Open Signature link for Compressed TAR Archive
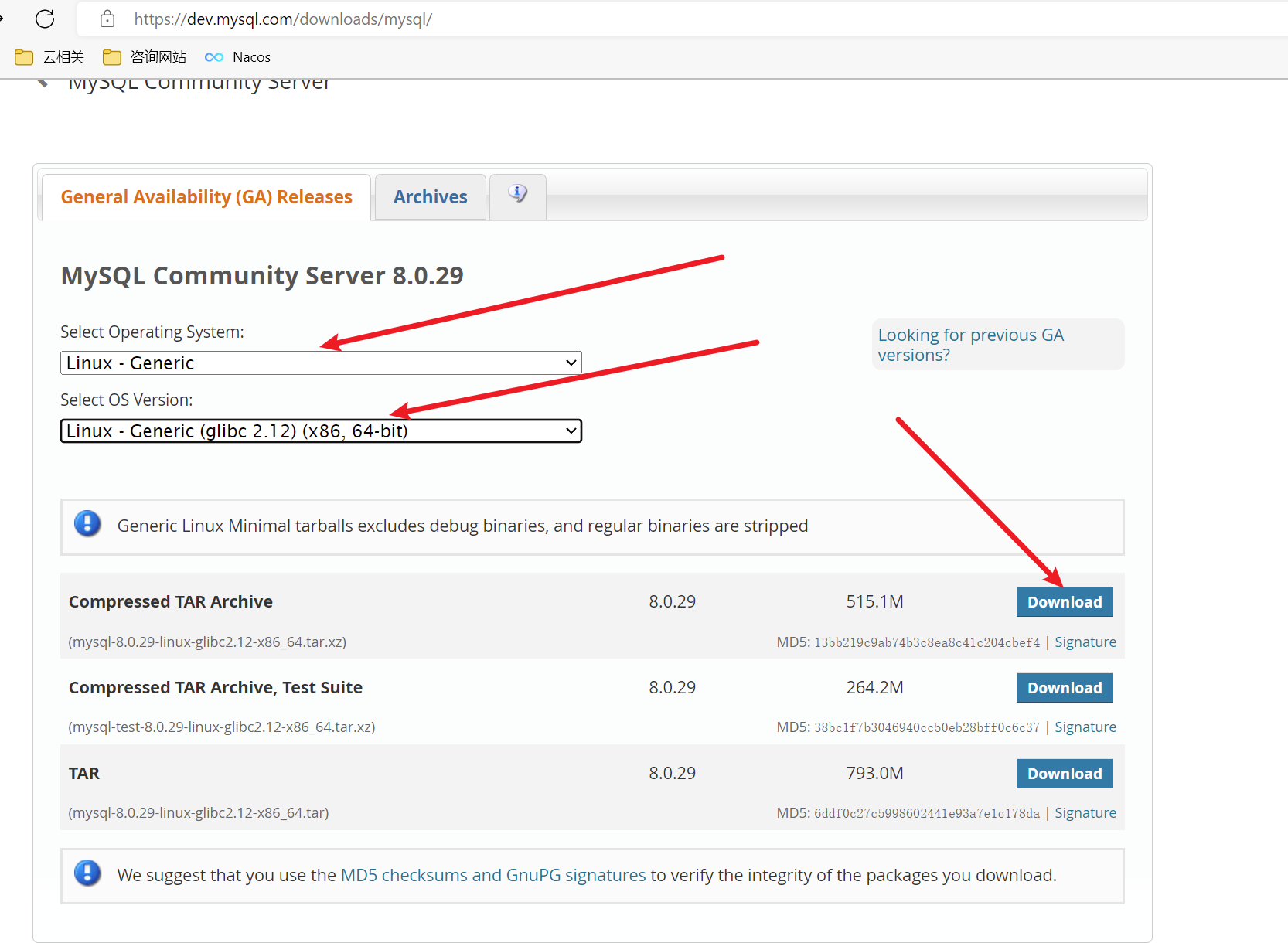This screenshot has width=1288, height=943. click(x=1085, y=642)
